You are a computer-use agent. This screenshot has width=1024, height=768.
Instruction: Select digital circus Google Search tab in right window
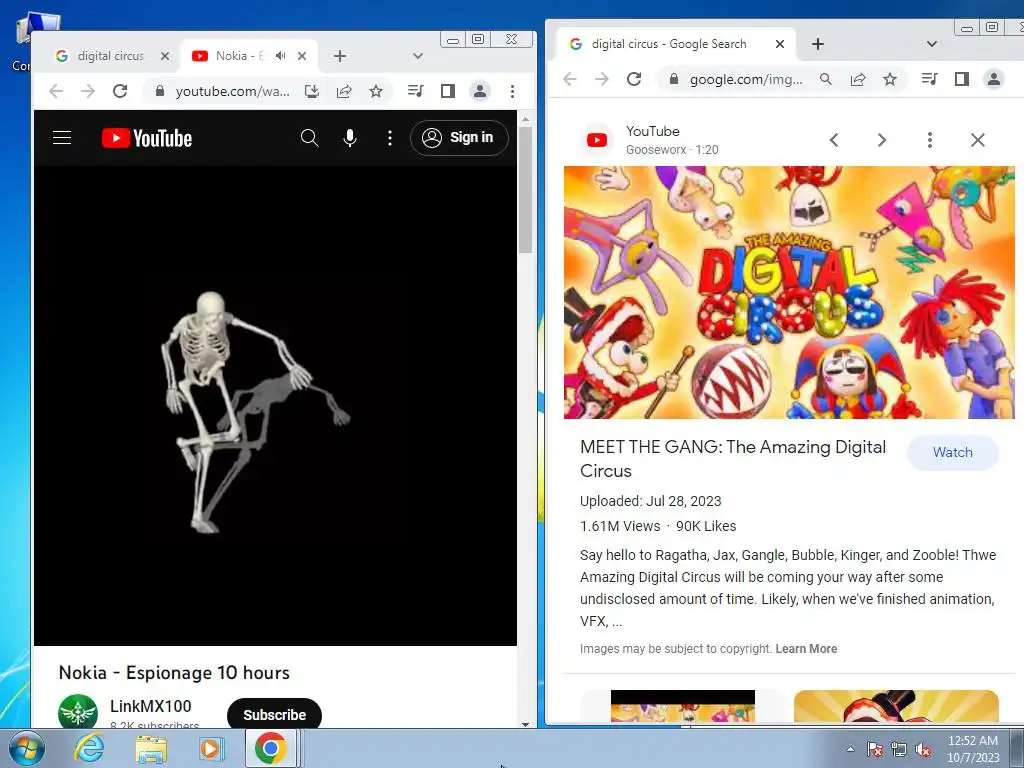click(673, 44)
